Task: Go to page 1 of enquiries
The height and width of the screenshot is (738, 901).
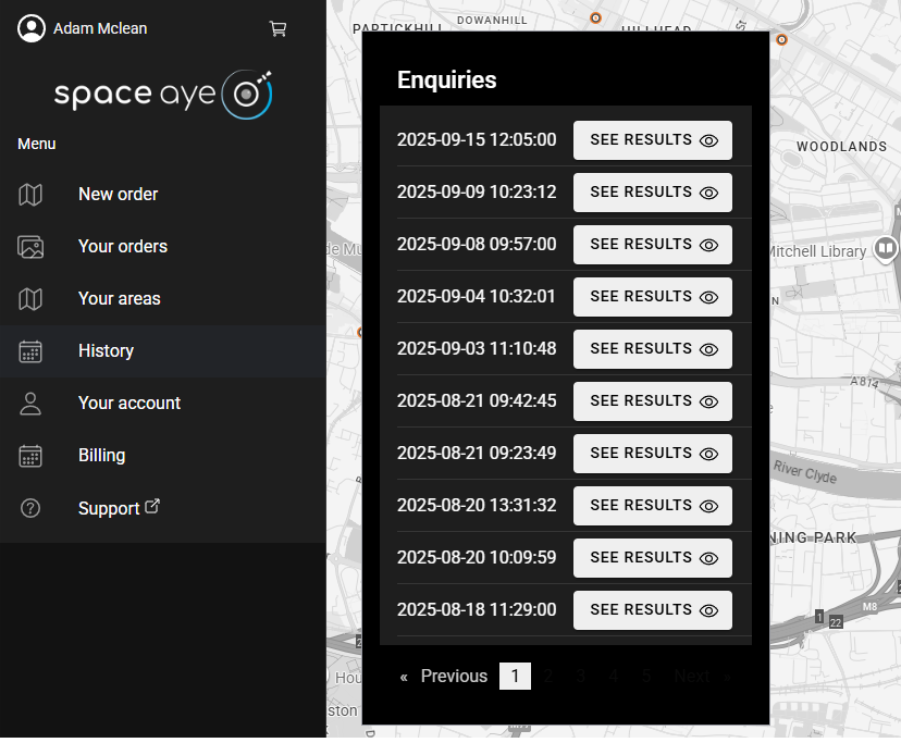Action: tap(515, 676)
